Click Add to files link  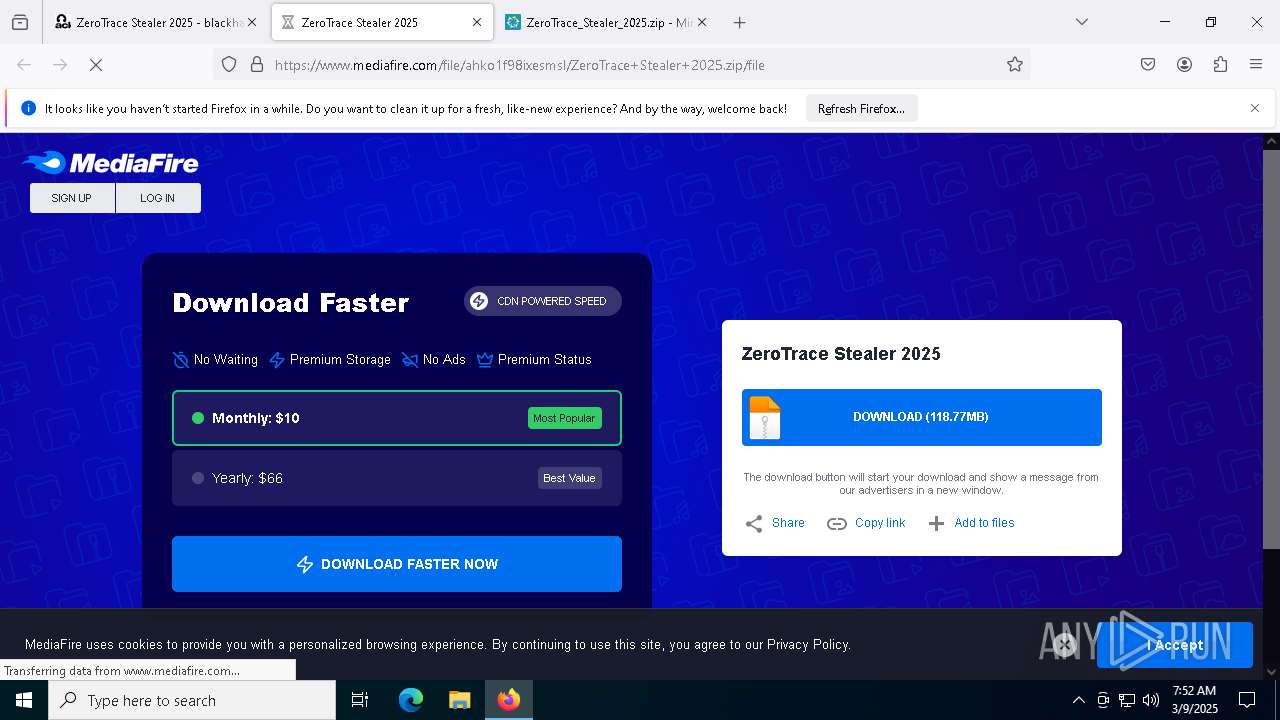[984, 523]
